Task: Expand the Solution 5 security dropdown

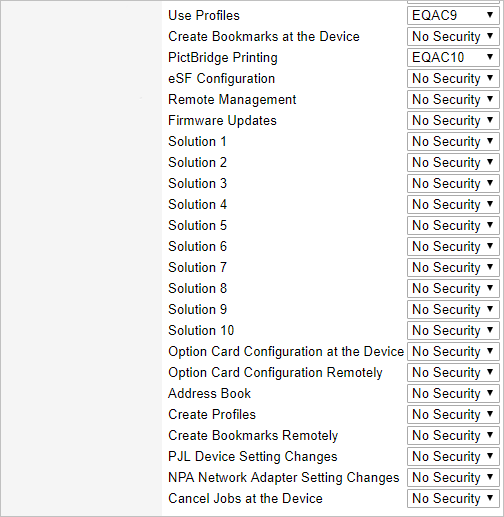Action: coord(453,225)
